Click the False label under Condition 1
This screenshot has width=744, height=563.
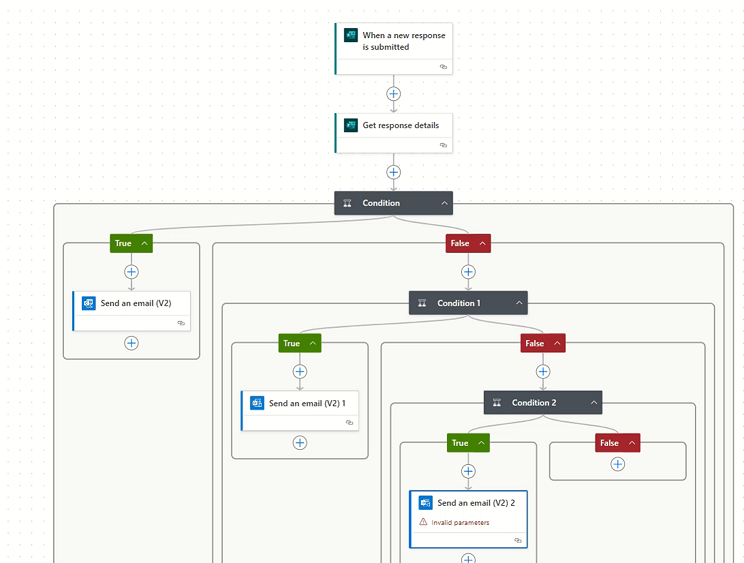click(535, 343)
